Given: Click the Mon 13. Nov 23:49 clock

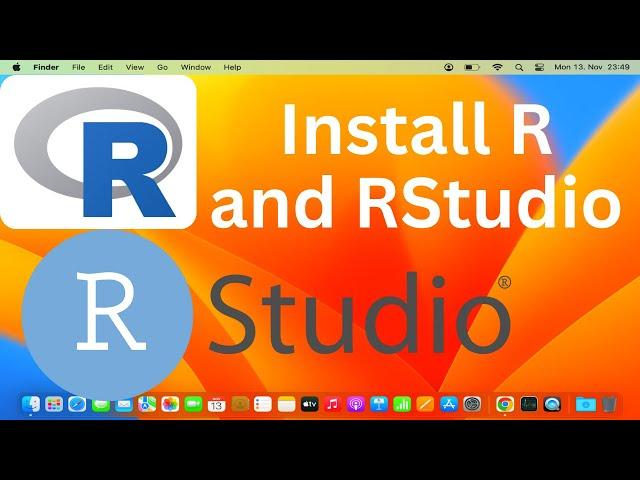Looking at the screenshot, I should (592, 67).
